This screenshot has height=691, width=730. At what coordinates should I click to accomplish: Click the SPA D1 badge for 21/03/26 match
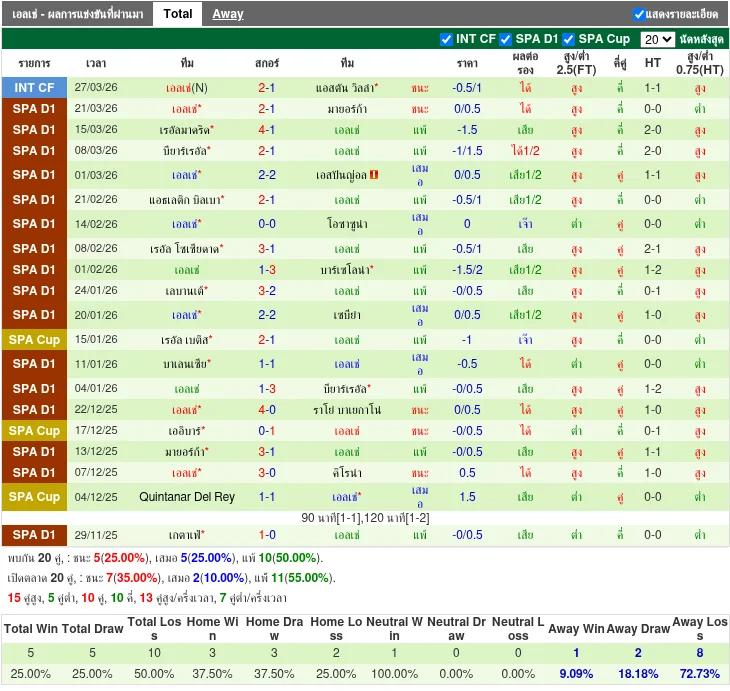34,109
